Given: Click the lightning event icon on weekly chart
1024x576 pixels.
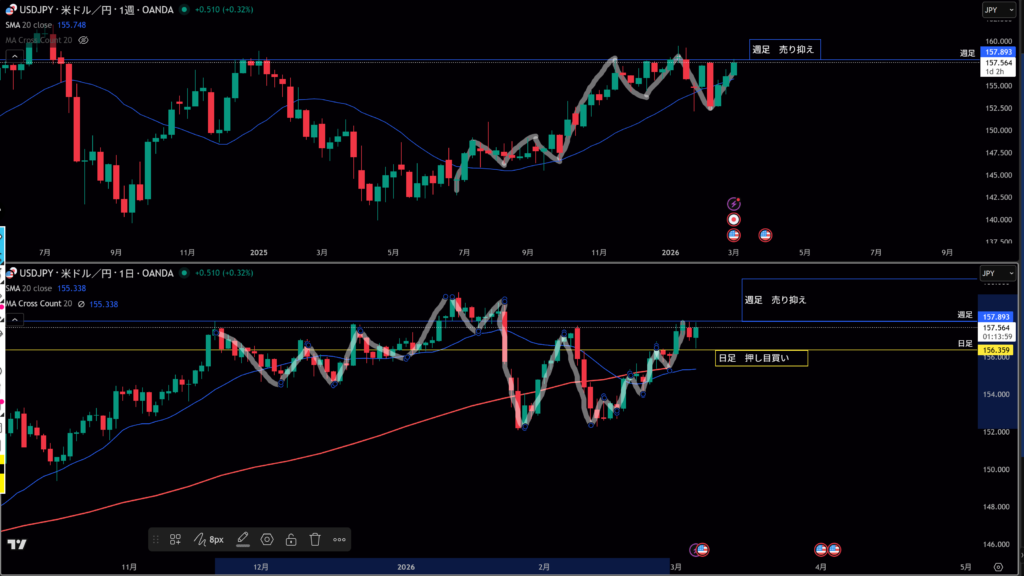Looking at the screenshot, I should pyautogui.click(x=733, y=203).
